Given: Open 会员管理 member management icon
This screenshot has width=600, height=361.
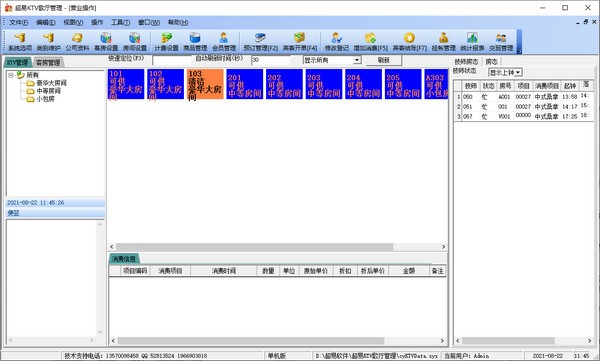Looking at the screenshot, I should pos(224,42).
